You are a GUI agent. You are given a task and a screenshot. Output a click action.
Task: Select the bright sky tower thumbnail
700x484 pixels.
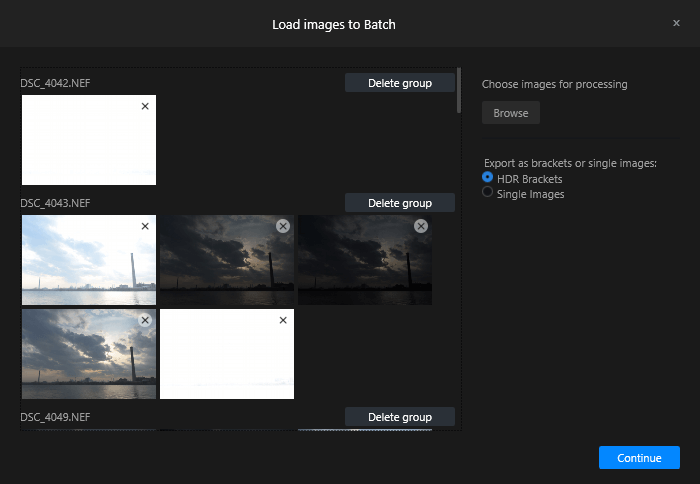click(89, 260)
